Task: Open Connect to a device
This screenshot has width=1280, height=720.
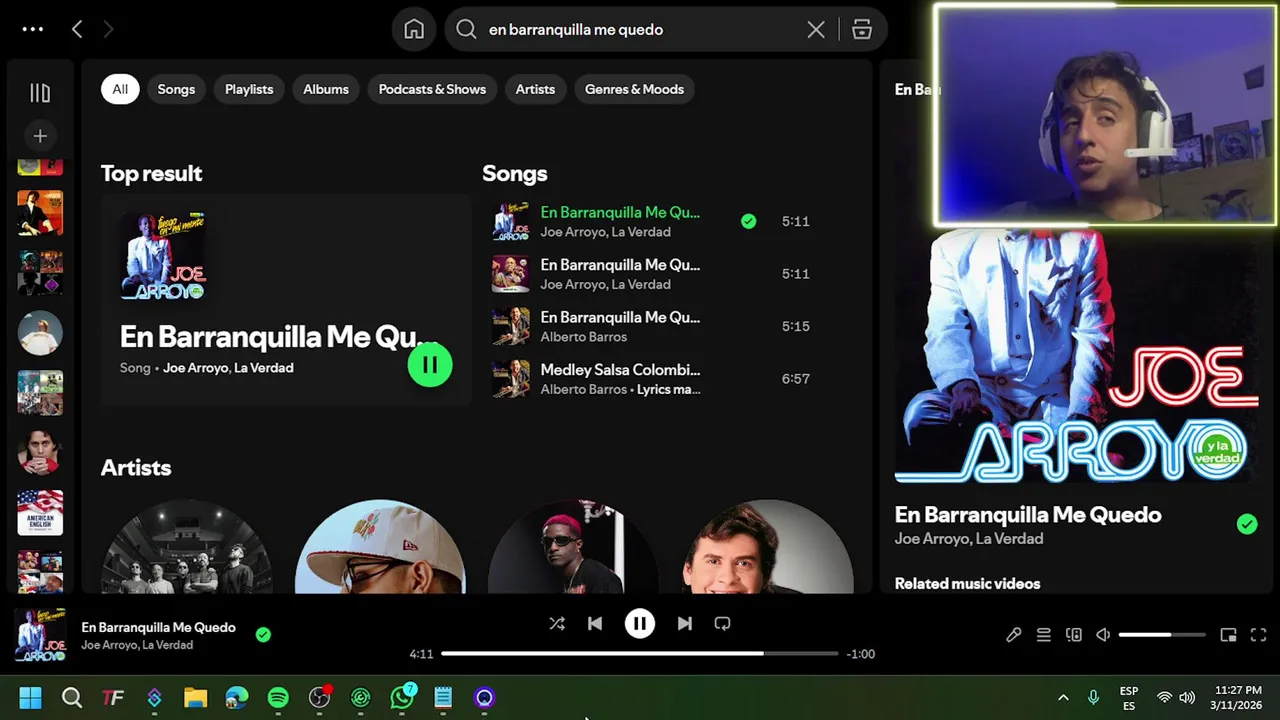Action: click(1073, 635)
